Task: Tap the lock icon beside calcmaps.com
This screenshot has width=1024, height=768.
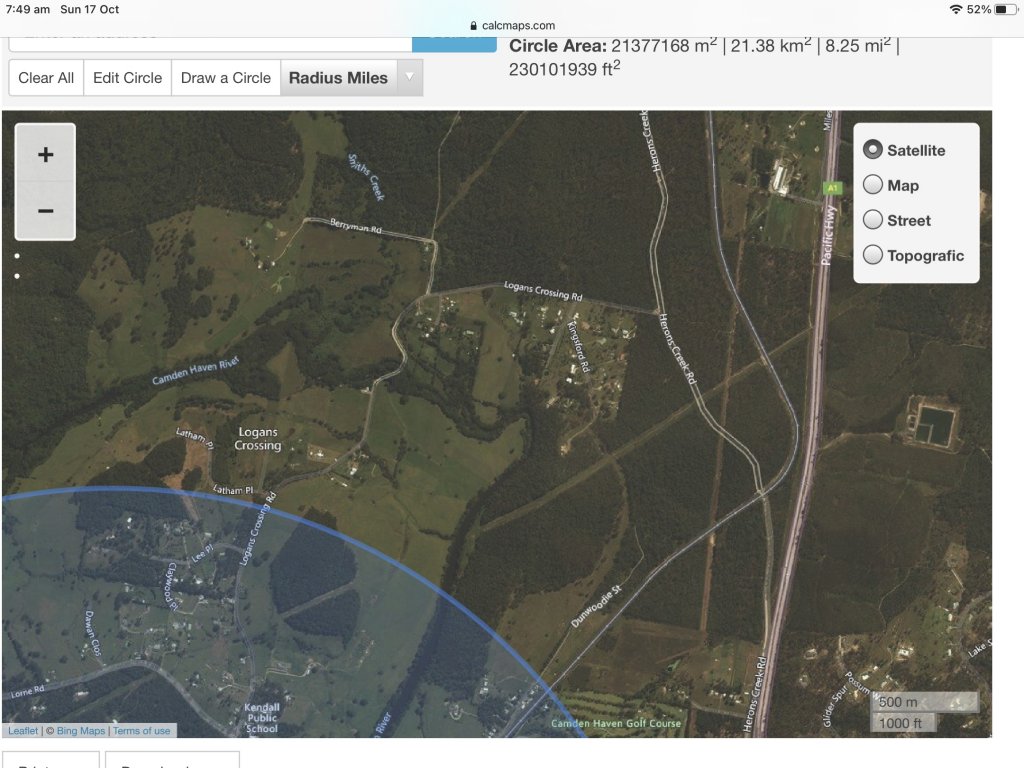Action: [x=473, y=26]
